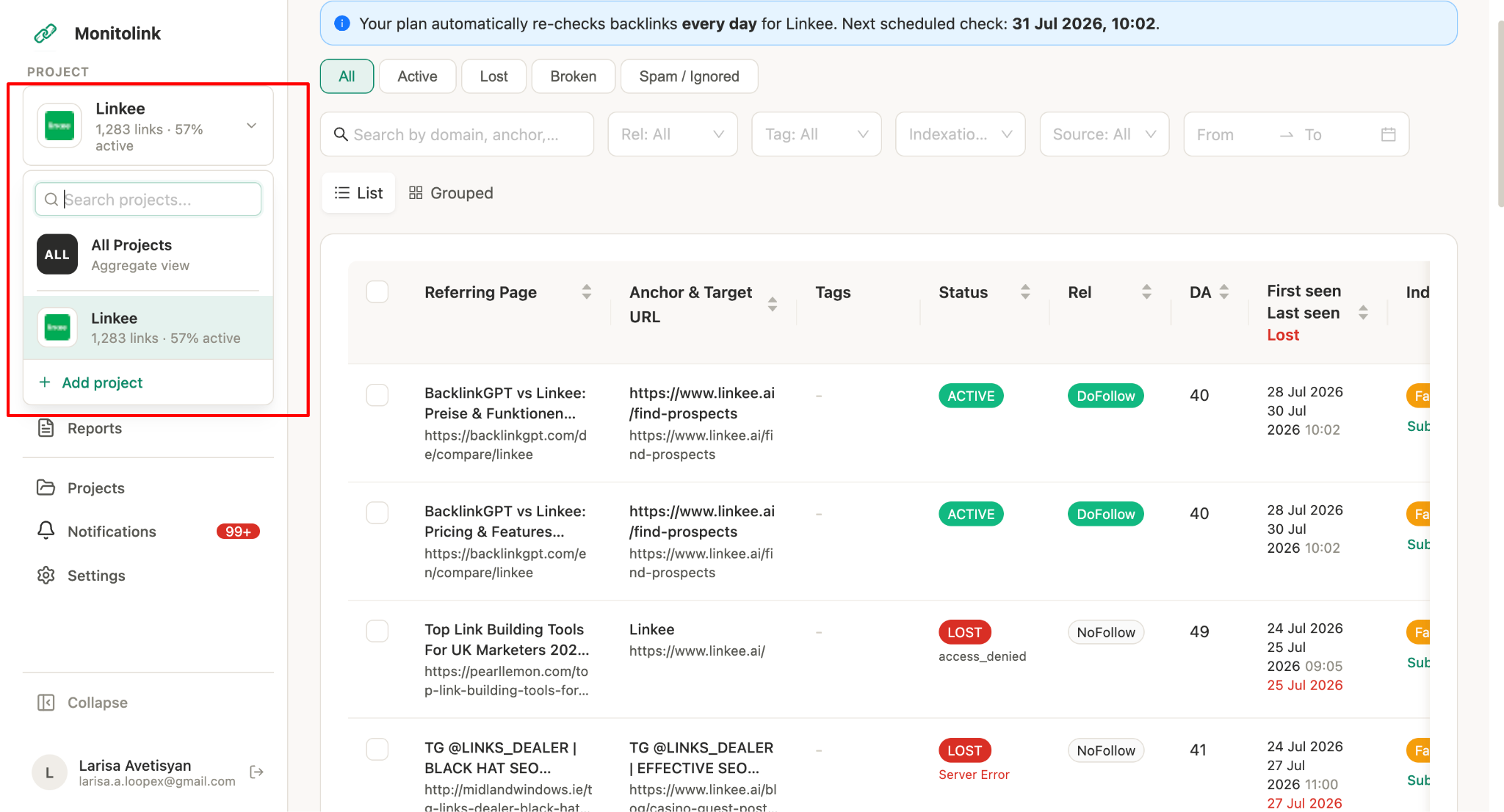The image size is (1504, 812).
Task: Click the list icon in List view button
Action: click(x=342, y=193)
